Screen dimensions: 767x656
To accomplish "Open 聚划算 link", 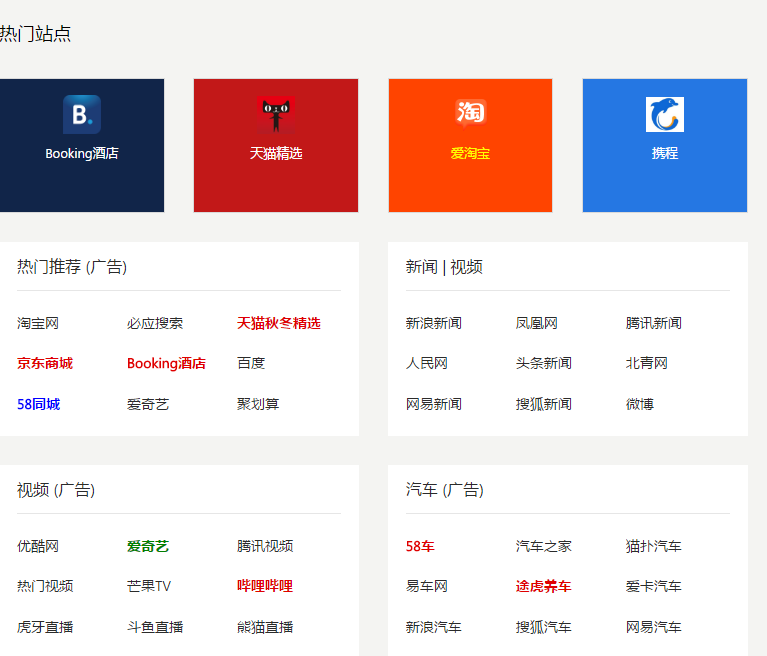I will tap(258, 405).
